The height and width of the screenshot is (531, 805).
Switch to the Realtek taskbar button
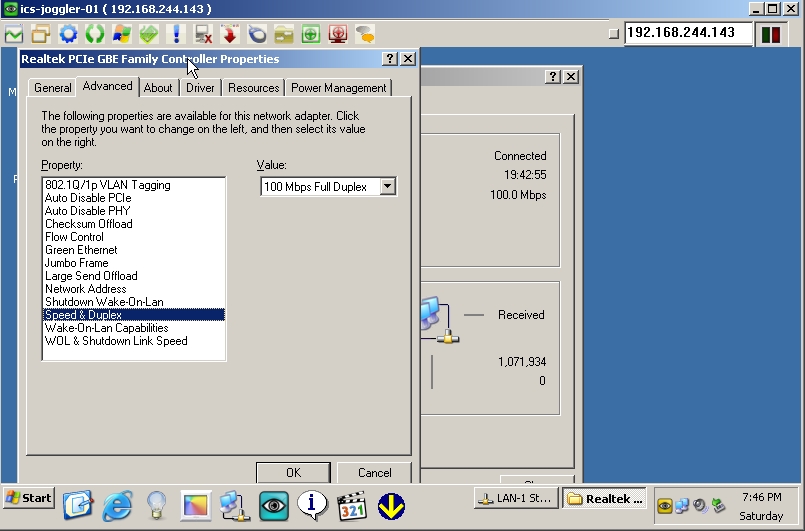point(605,498)
